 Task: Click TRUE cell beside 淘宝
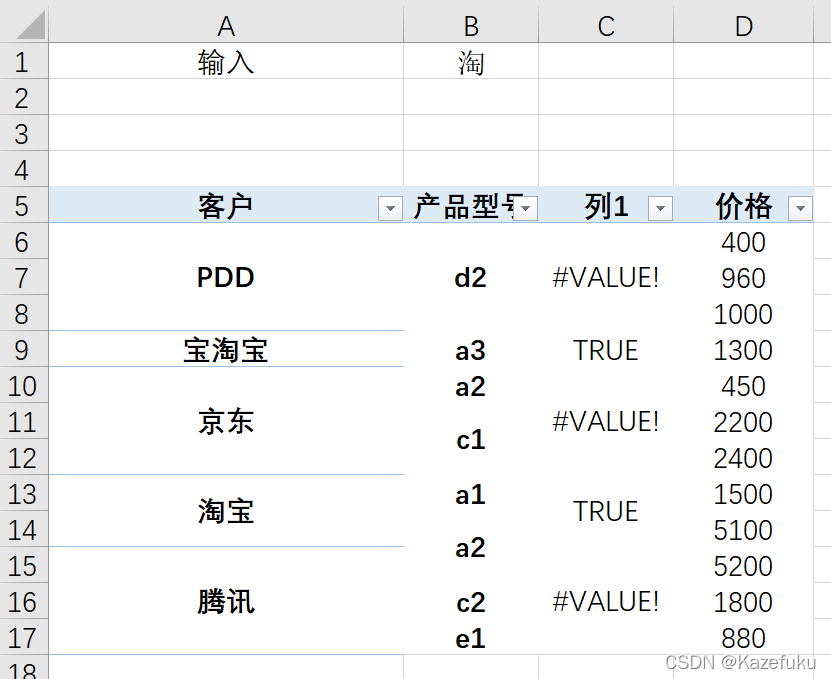tap(606, 512)
